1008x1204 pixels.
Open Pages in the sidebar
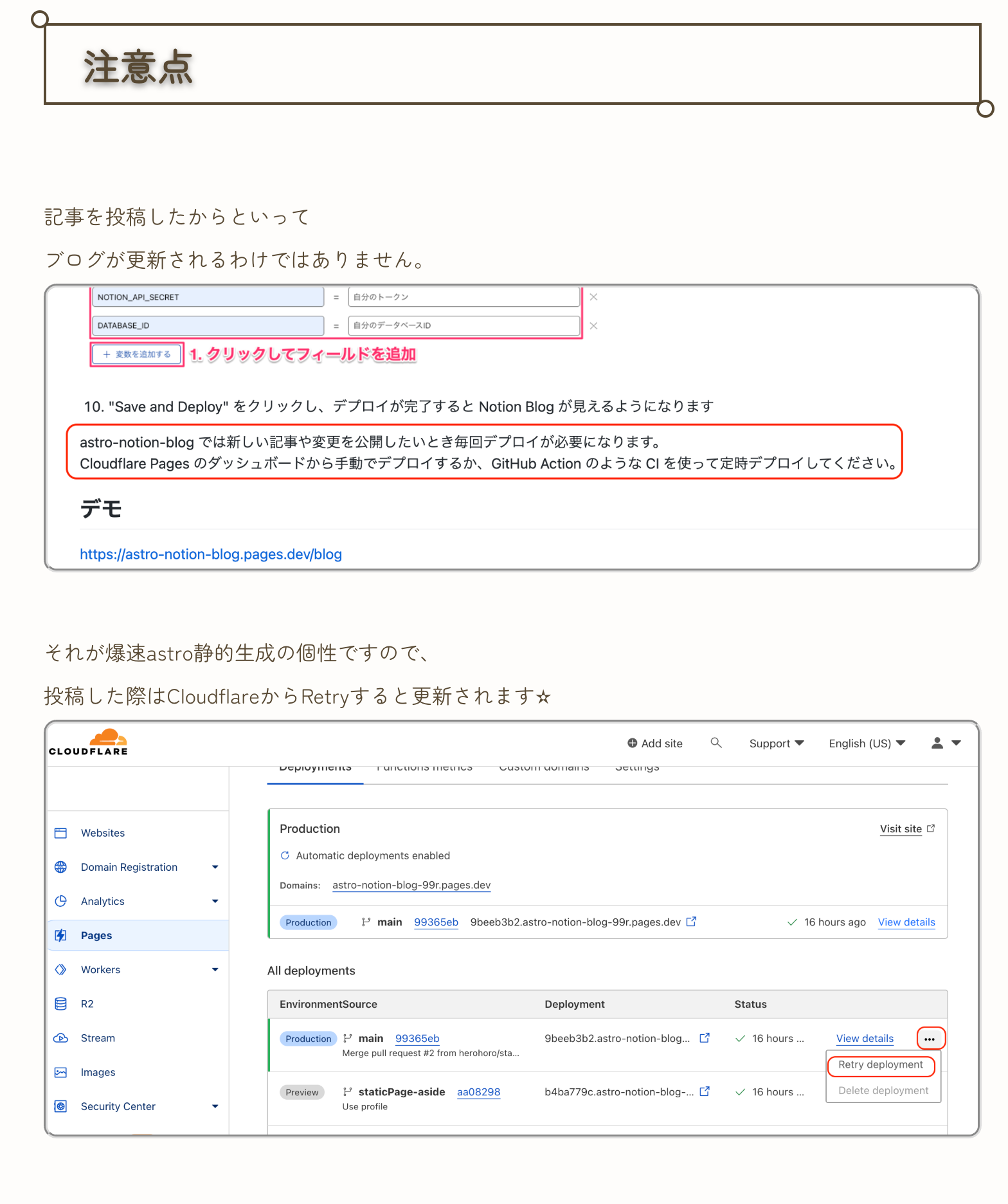[96, 935]
